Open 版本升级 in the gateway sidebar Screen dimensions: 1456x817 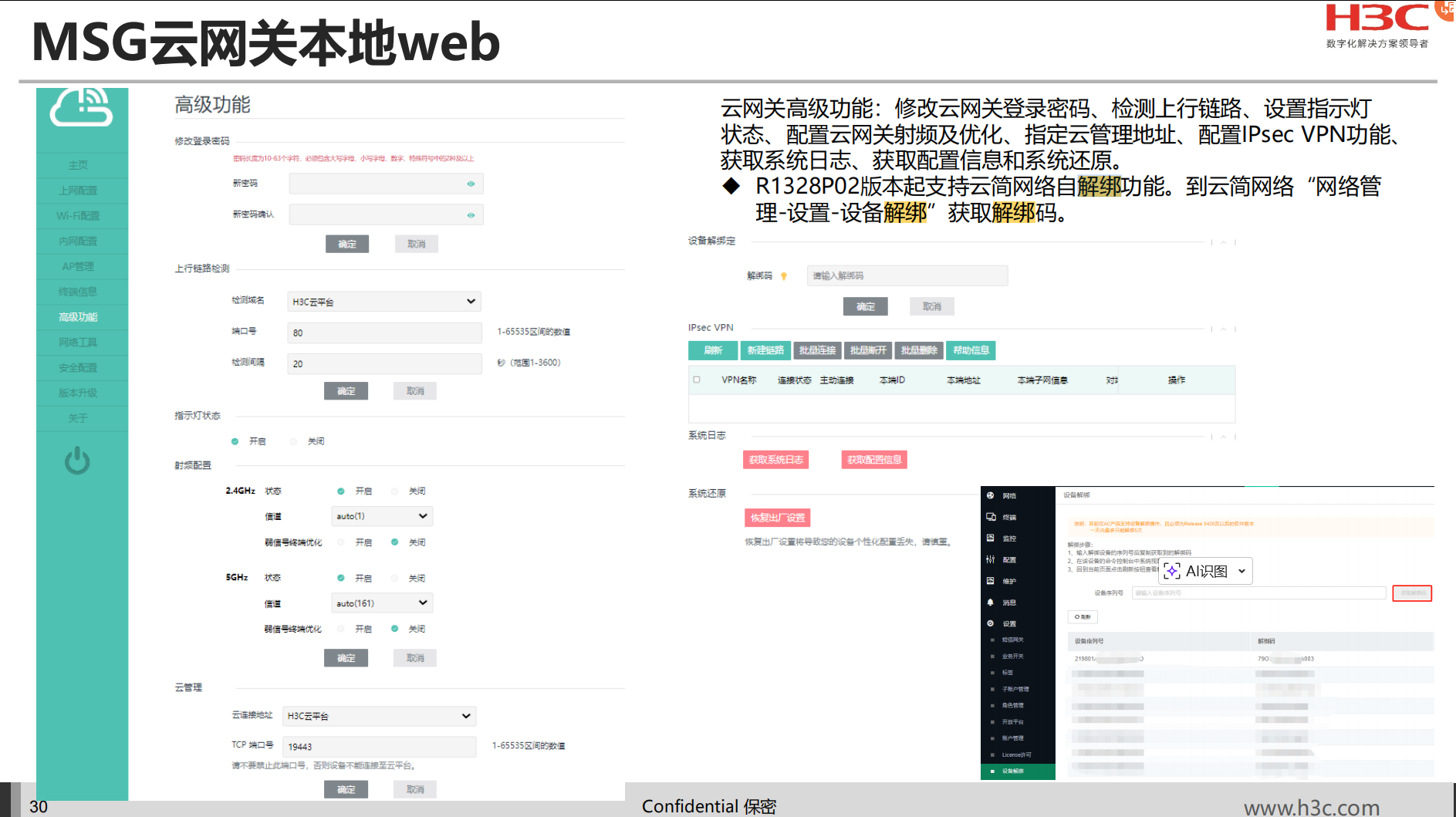tap(78, 393)
